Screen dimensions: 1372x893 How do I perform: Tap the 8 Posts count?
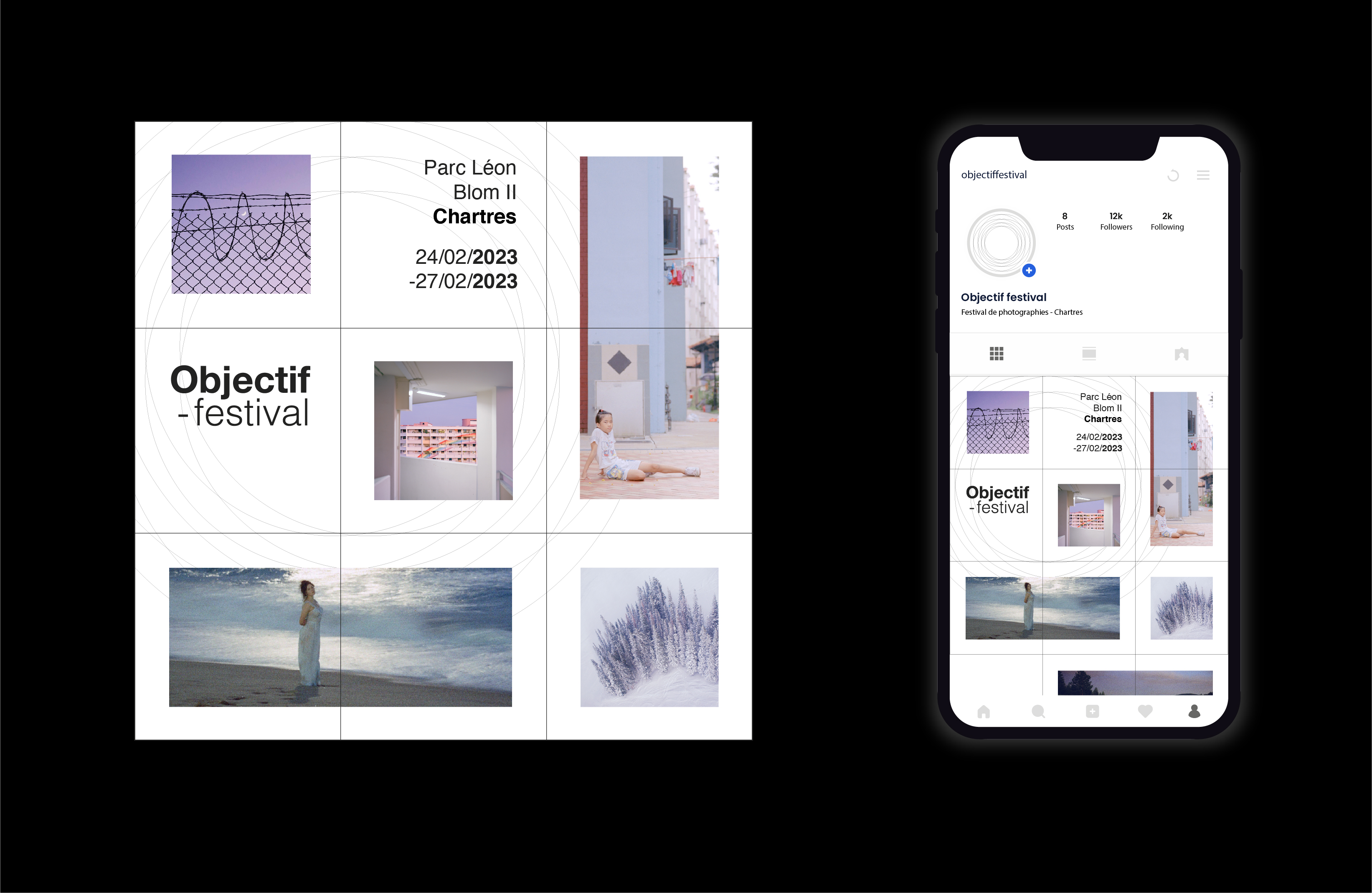click(1065, 221)
